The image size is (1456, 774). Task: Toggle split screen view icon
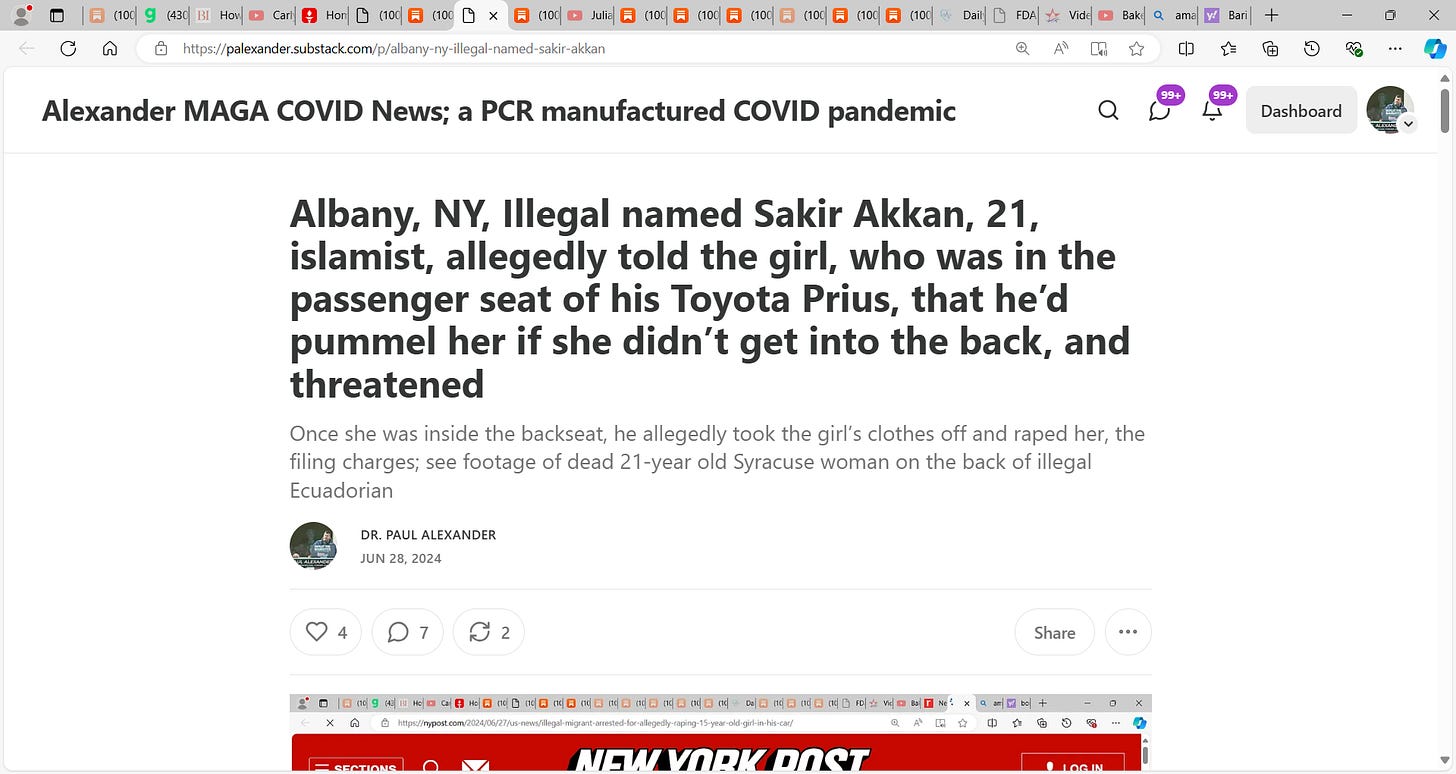click(x=1186, y=48)
